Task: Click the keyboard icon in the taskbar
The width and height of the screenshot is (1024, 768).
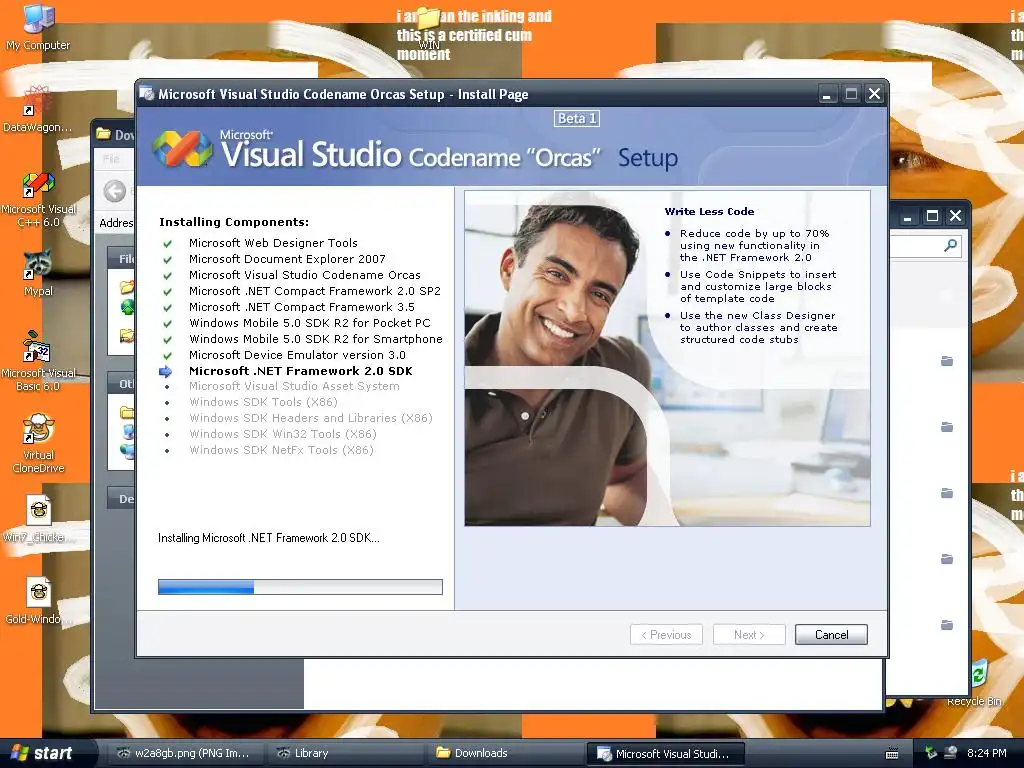Action: click(x=892, y=754)
